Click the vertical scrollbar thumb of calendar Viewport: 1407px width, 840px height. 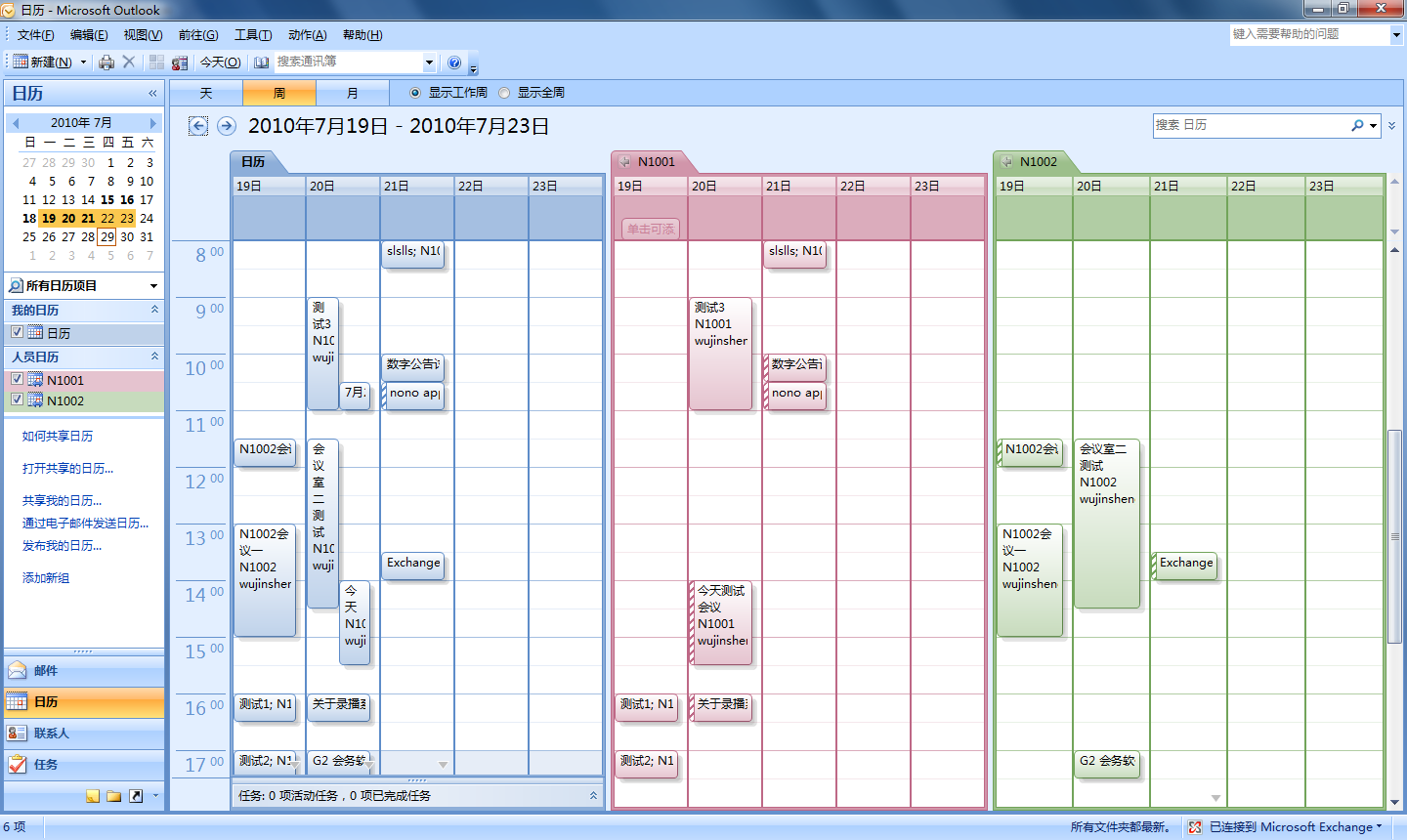pyautogui.click(x=1395, y=535)
